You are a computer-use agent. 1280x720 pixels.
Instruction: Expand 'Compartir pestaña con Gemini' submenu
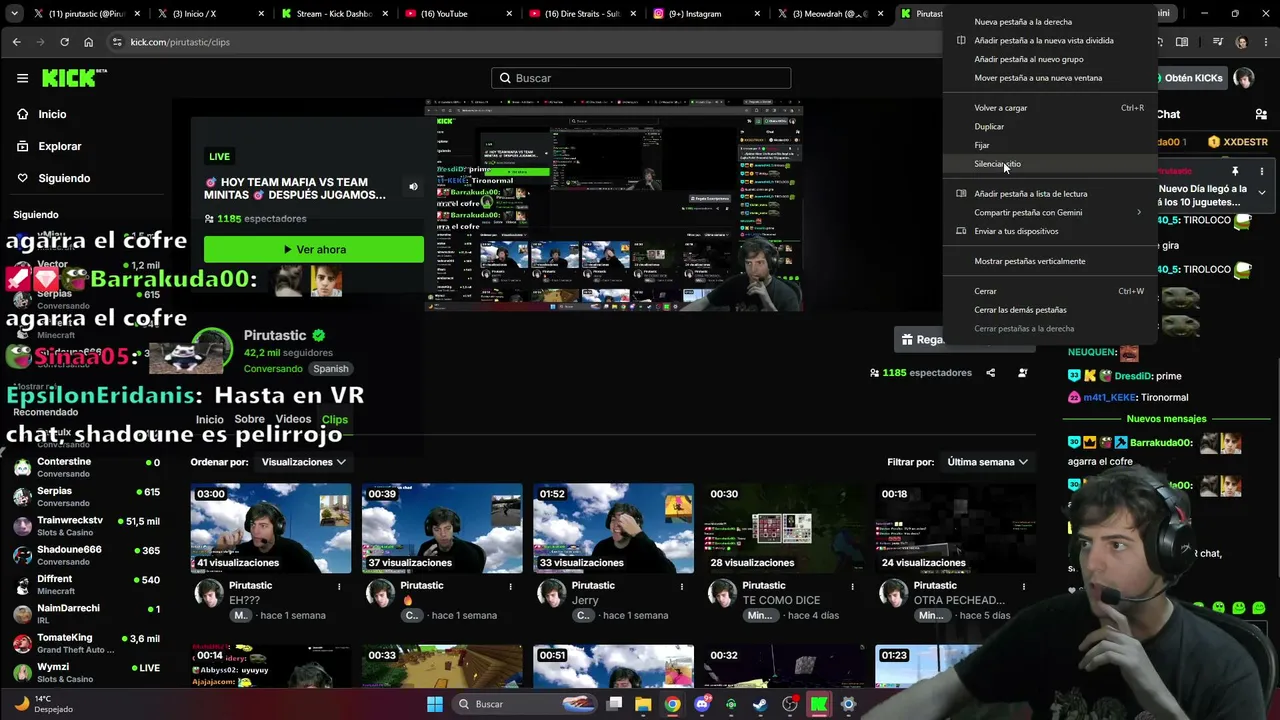[1050, 212]
